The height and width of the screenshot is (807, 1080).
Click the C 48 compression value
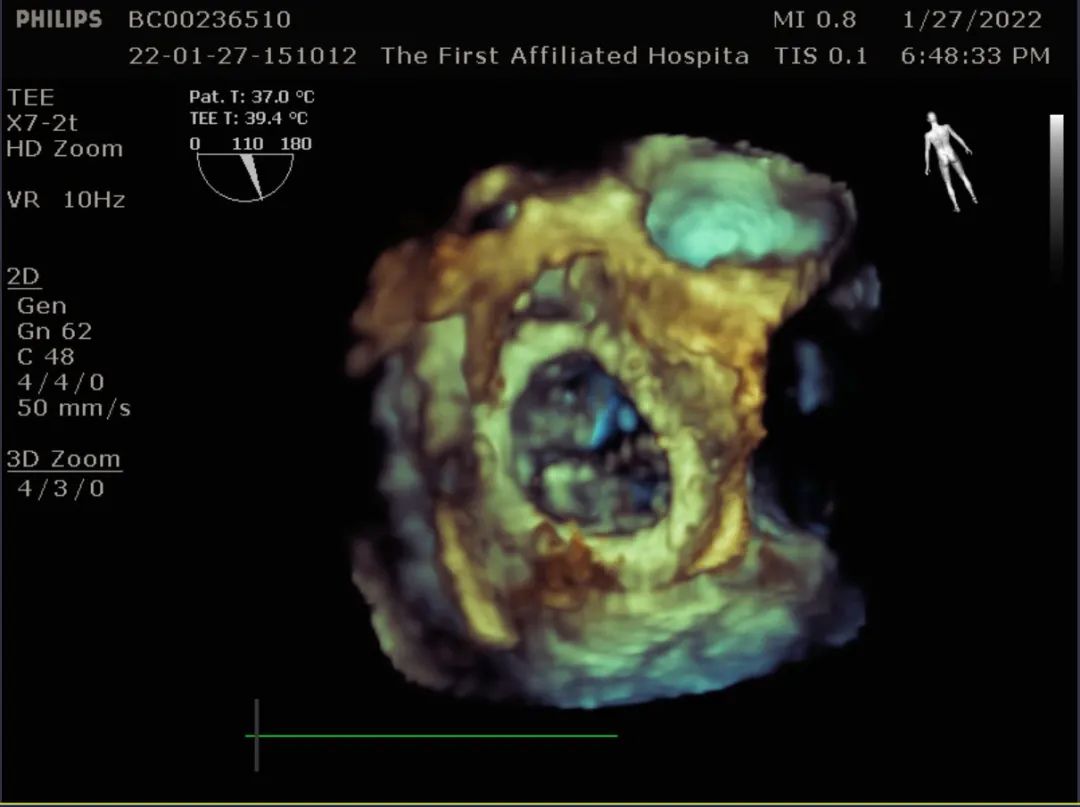coord(46,357)
